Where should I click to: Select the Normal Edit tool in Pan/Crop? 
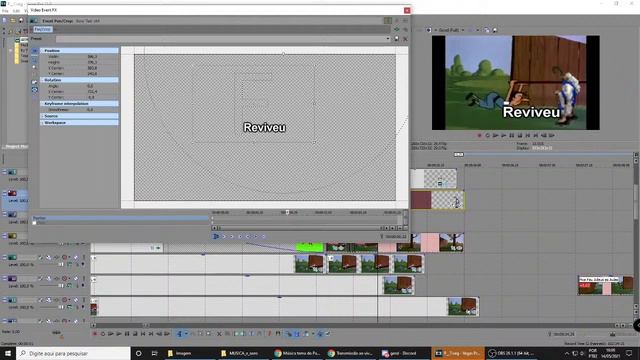coord(35,59)
